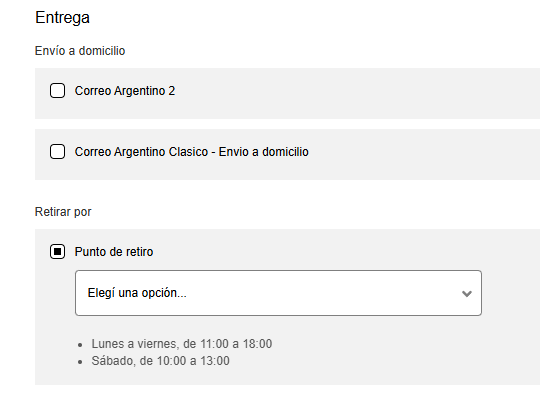Click the filled square inside Punto de retiro selector
Image resolution: width=540 pixels, height=417 pixels.
click(x=58, y=252)
